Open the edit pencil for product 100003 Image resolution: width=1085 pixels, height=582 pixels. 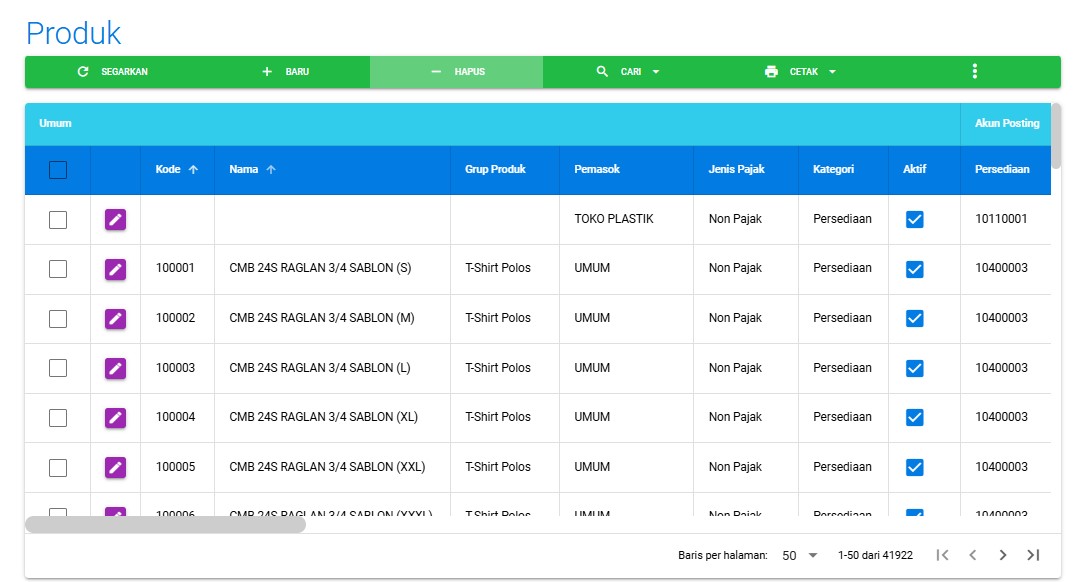coord(116,368)
